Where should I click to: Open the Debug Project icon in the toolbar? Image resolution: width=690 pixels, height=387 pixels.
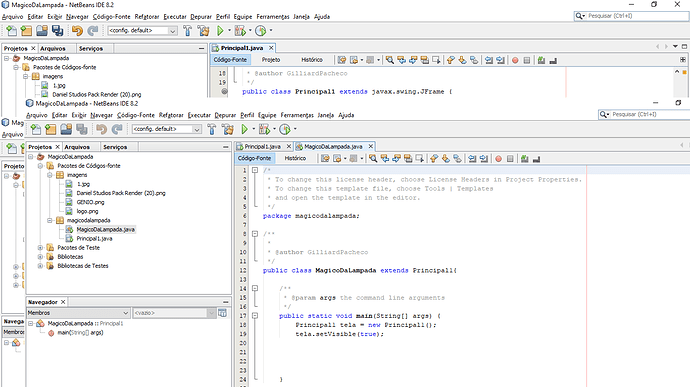(264, 129)
